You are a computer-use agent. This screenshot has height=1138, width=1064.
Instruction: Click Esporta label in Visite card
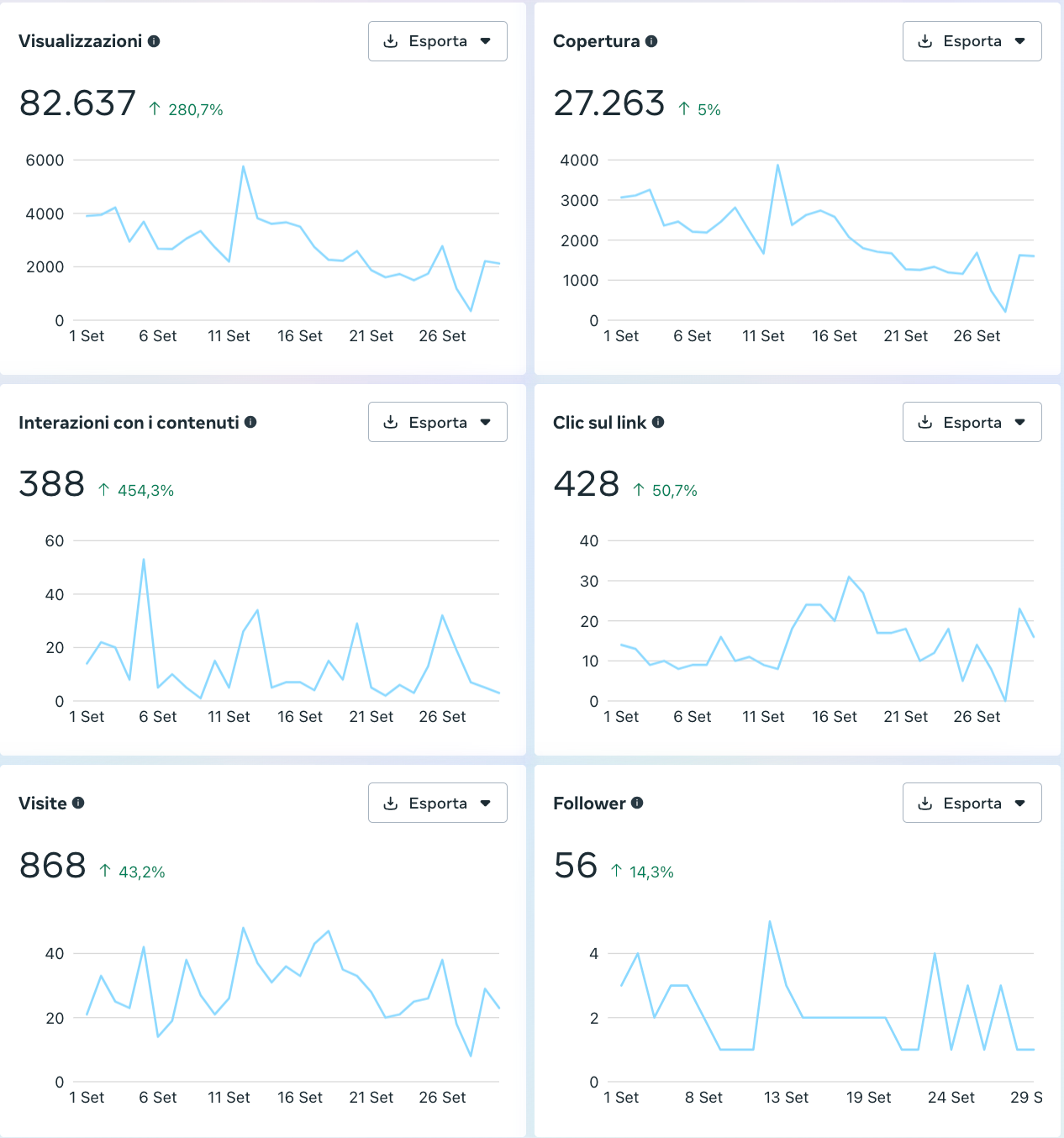tap(438, 803)
